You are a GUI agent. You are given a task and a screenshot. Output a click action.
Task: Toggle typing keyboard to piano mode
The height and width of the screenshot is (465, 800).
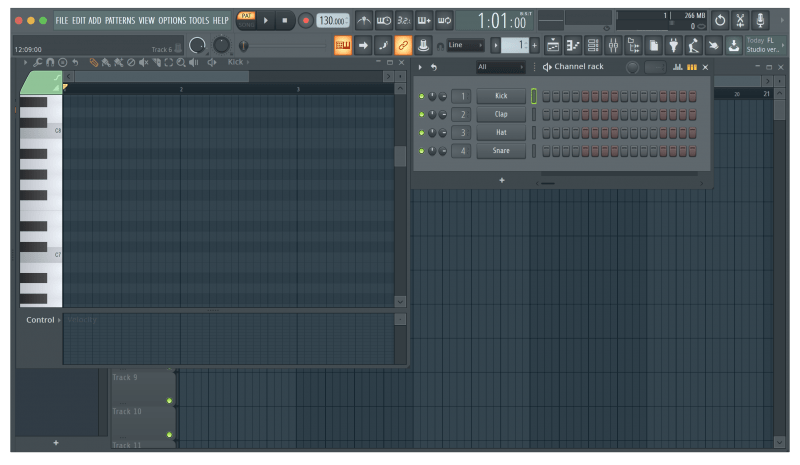[342, 45]
